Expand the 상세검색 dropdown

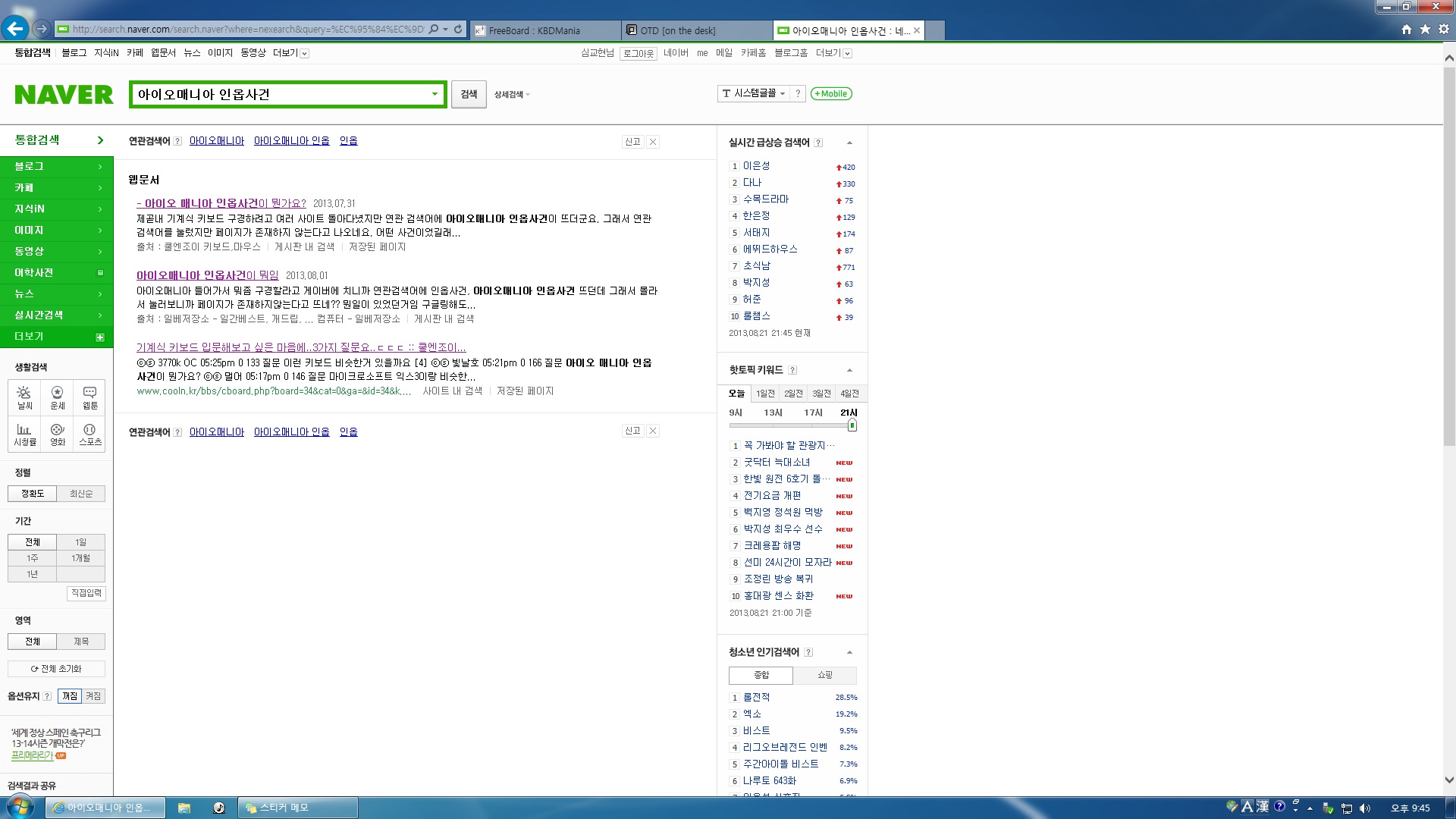513,95
